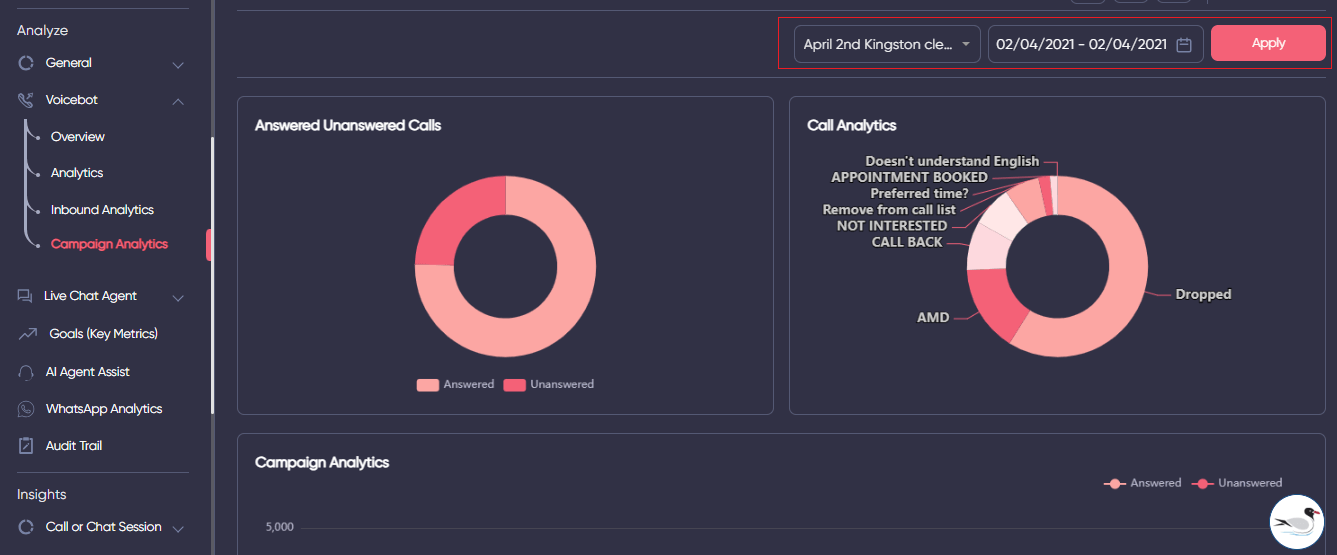Open the calendar icon in date field
Screen dimensions: 1337x555
[x=1184, y=44]
